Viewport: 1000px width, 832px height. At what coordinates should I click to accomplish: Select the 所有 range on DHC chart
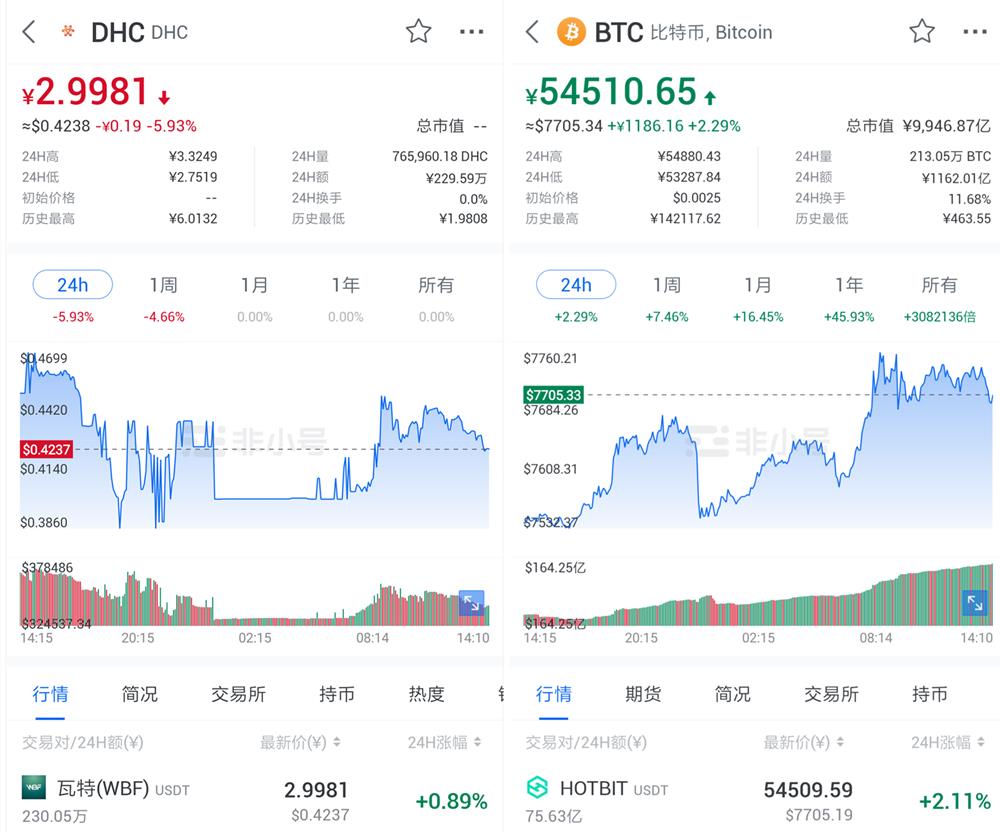coord(436,285)
